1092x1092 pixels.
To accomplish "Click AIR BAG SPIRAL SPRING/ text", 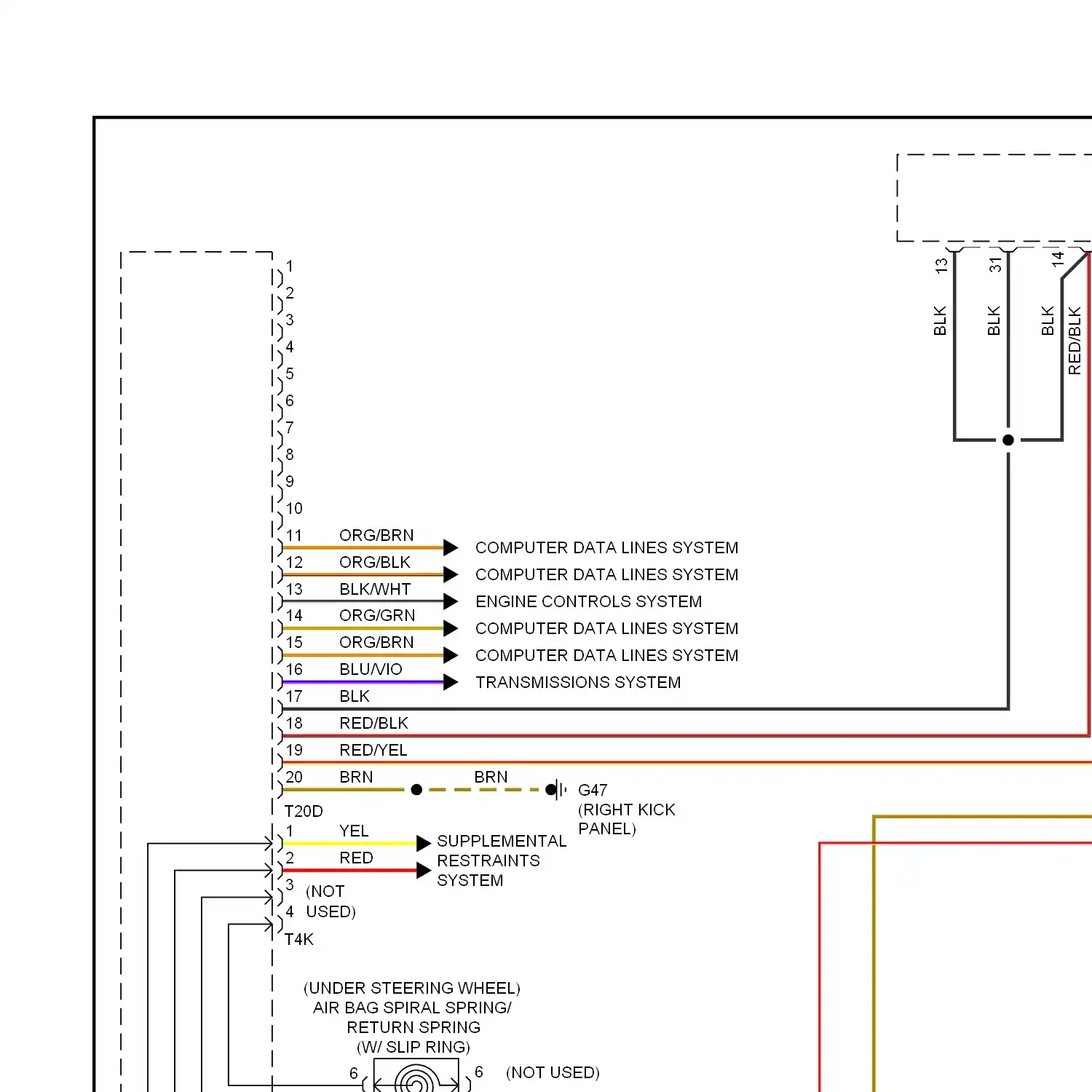I will (x=412, y=1008).
